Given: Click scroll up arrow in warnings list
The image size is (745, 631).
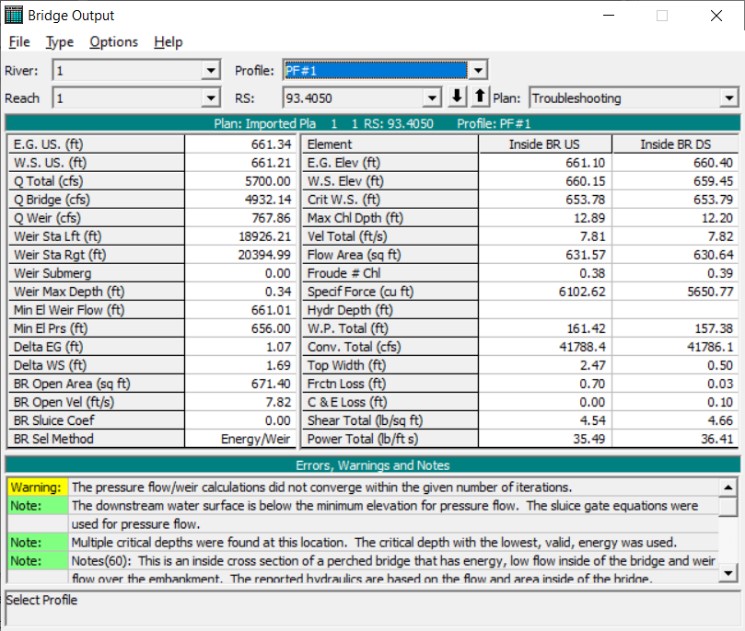Looking at the screenshot, I should coord(728,487).
